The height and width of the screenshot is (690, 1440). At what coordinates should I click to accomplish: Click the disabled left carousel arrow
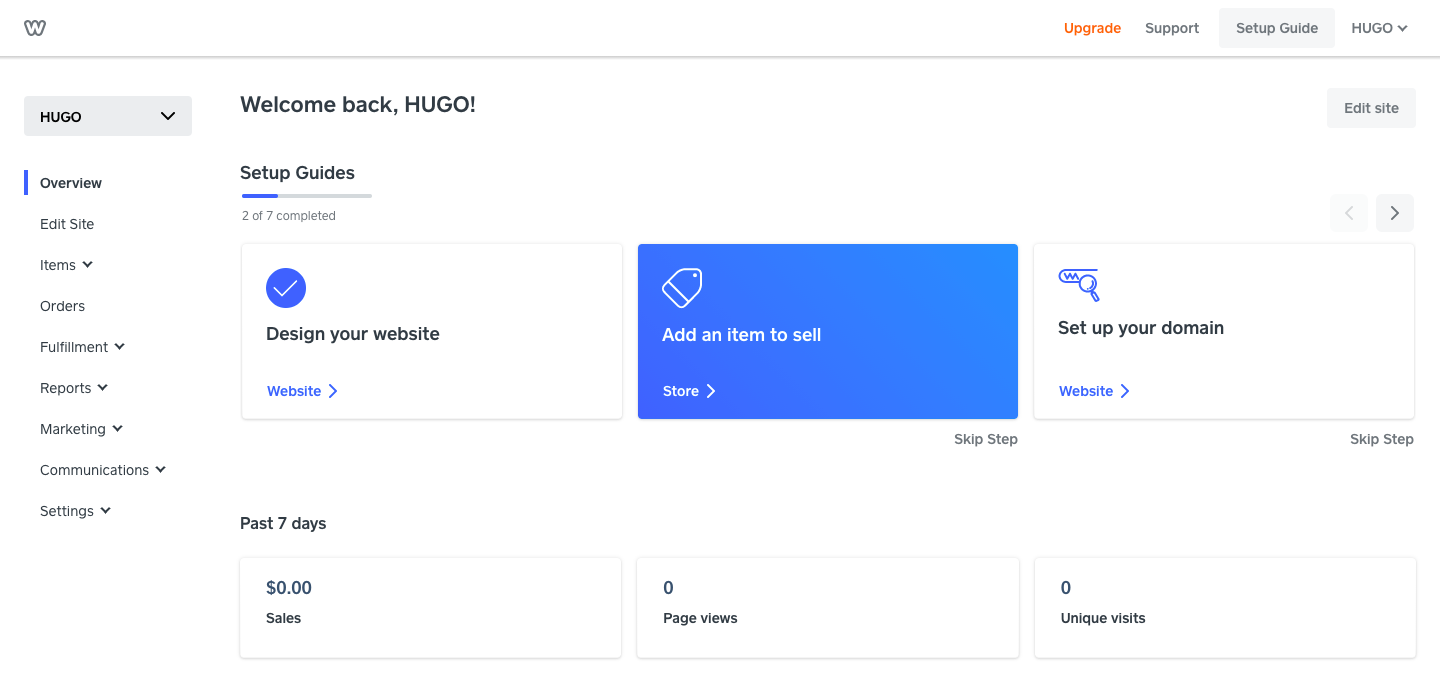click(1348, 212)
